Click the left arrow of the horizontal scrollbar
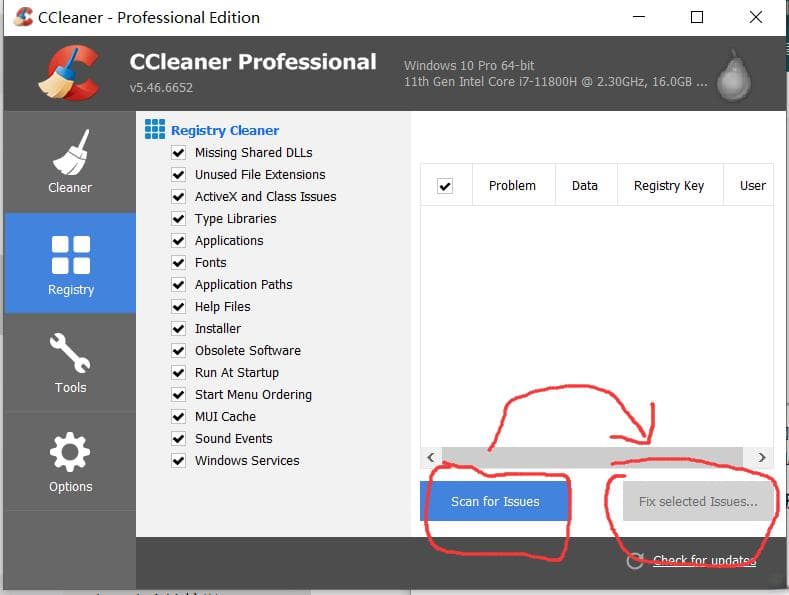Image resolution: width=789 pixels, height=595 pixels. pos(431,457)
